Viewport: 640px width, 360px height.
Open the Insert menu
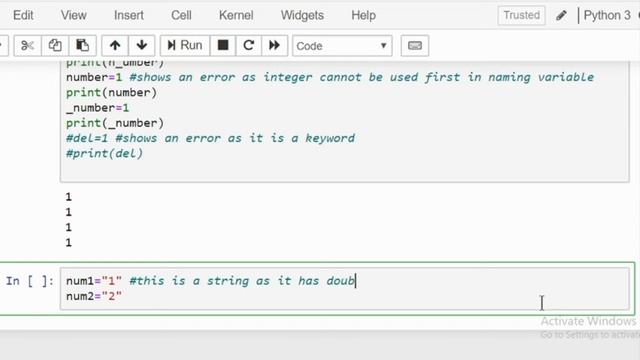129,16
